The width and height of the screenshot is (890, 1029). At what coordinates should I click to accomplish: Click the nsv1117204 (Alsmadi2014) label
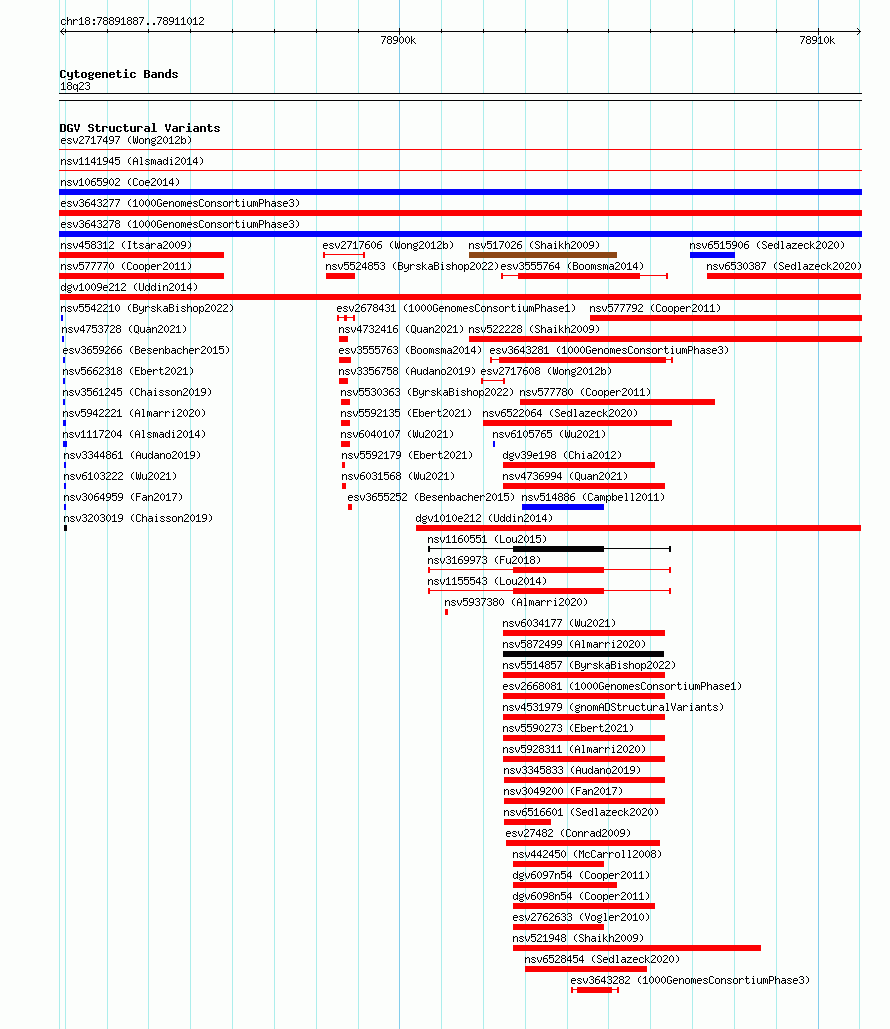coord(134,434)
